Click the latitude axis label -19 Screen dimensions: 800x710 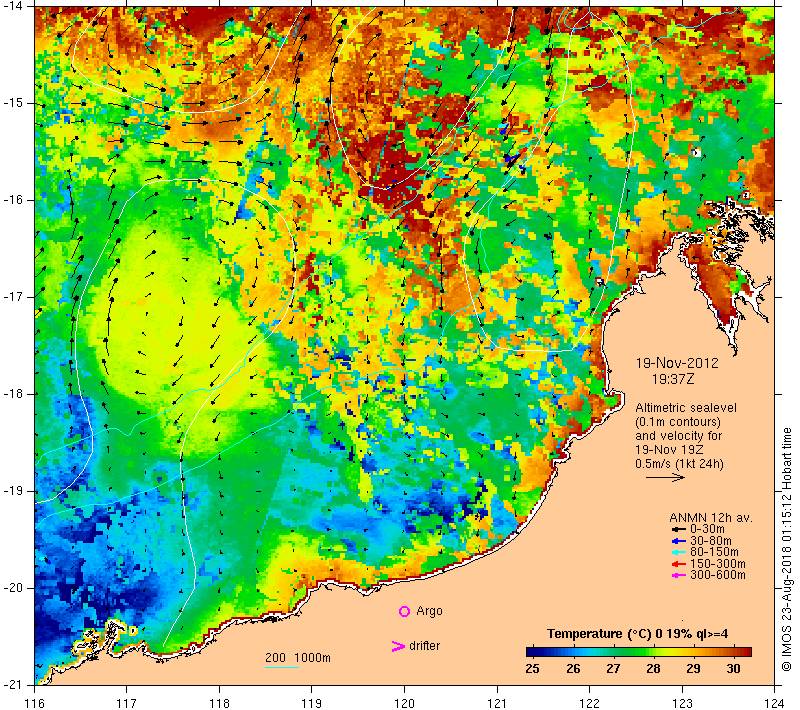[13, 491]
